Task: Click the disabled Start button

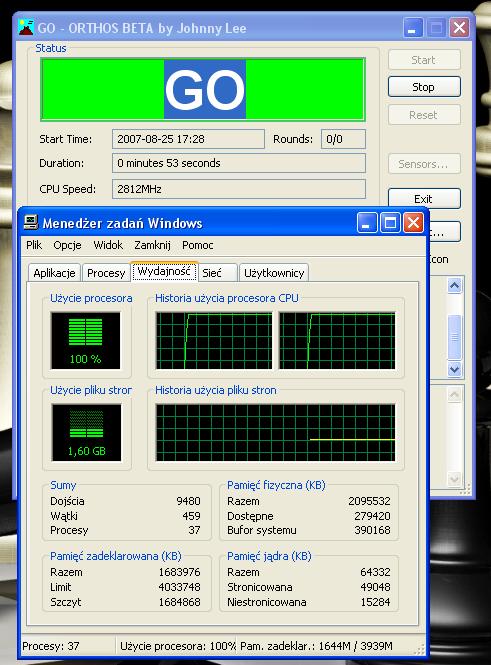Action: (x=424, y=60)
